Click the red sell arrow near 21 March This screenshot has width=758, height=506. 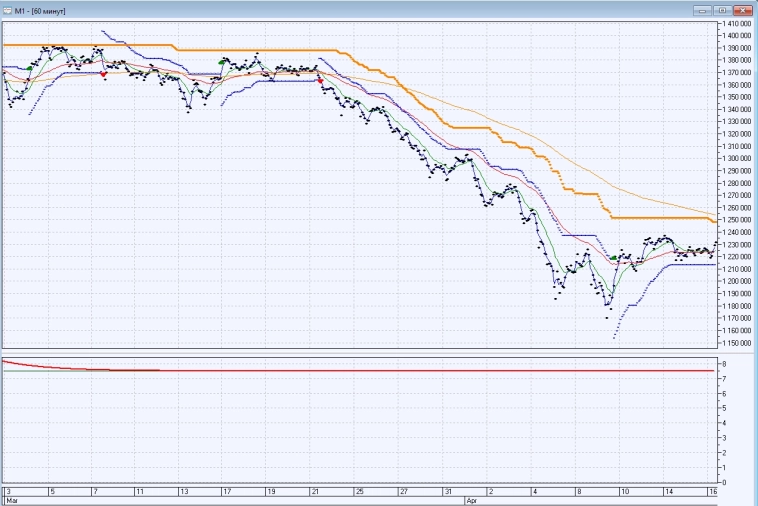point(320,81)
